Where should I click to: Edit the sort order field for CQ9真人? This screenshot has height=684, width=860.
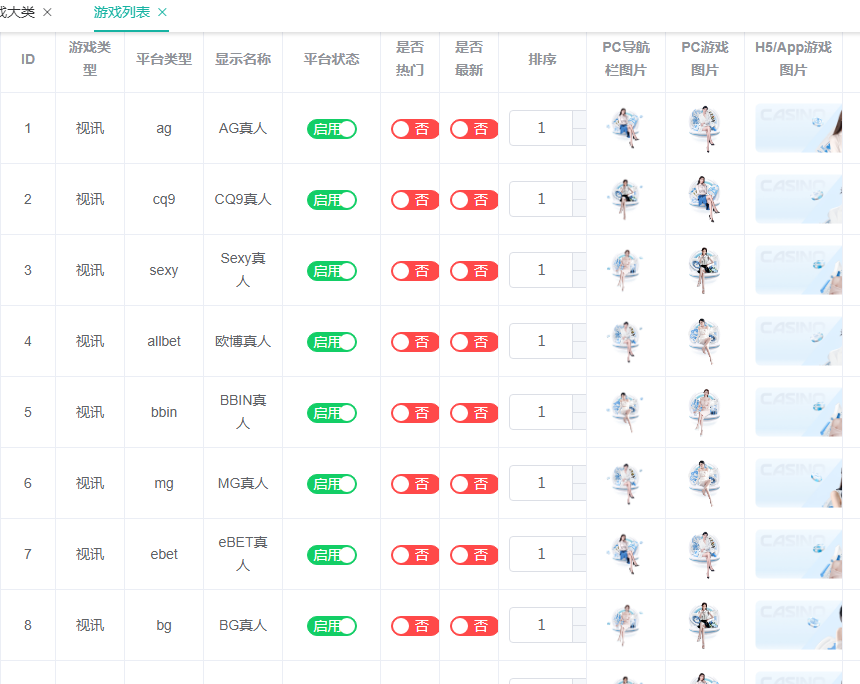[541, 199]
